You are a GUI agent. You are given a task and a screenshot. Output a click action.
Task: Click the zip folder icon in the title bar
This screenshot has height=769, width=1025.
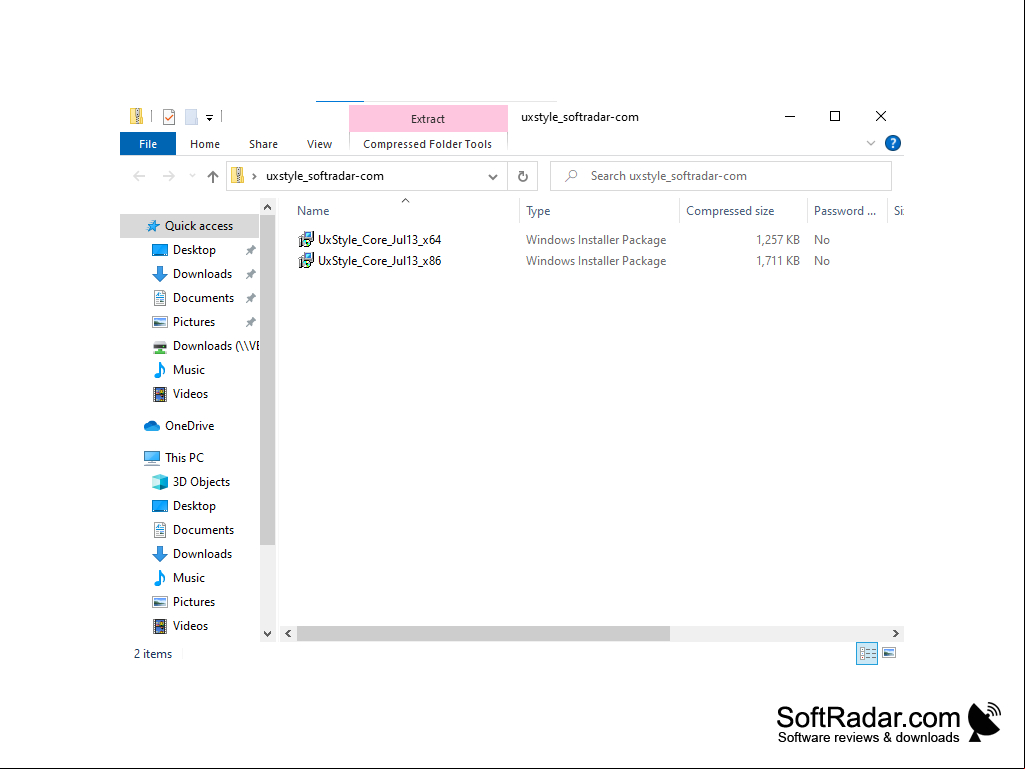point(136,116)
